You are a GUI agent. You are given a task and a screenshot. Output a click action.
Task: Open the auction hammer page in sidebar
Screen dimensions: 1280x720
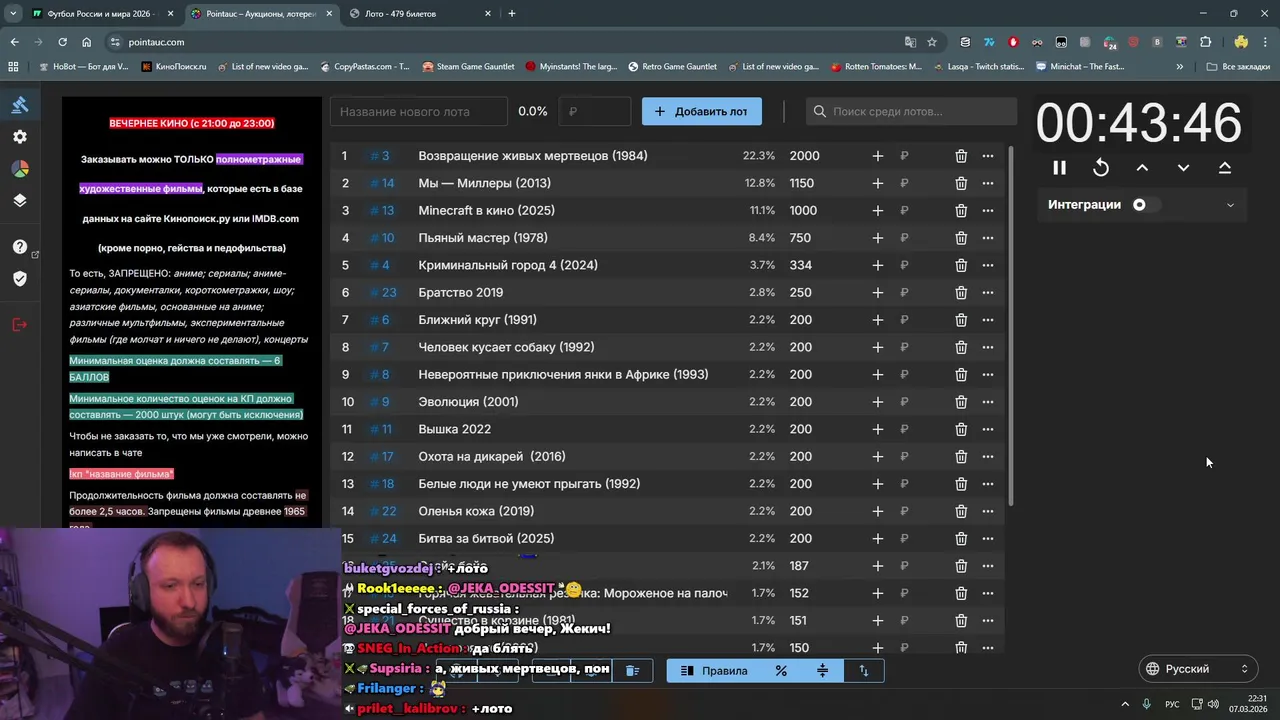pyautogui.click(x=20, y=104)
